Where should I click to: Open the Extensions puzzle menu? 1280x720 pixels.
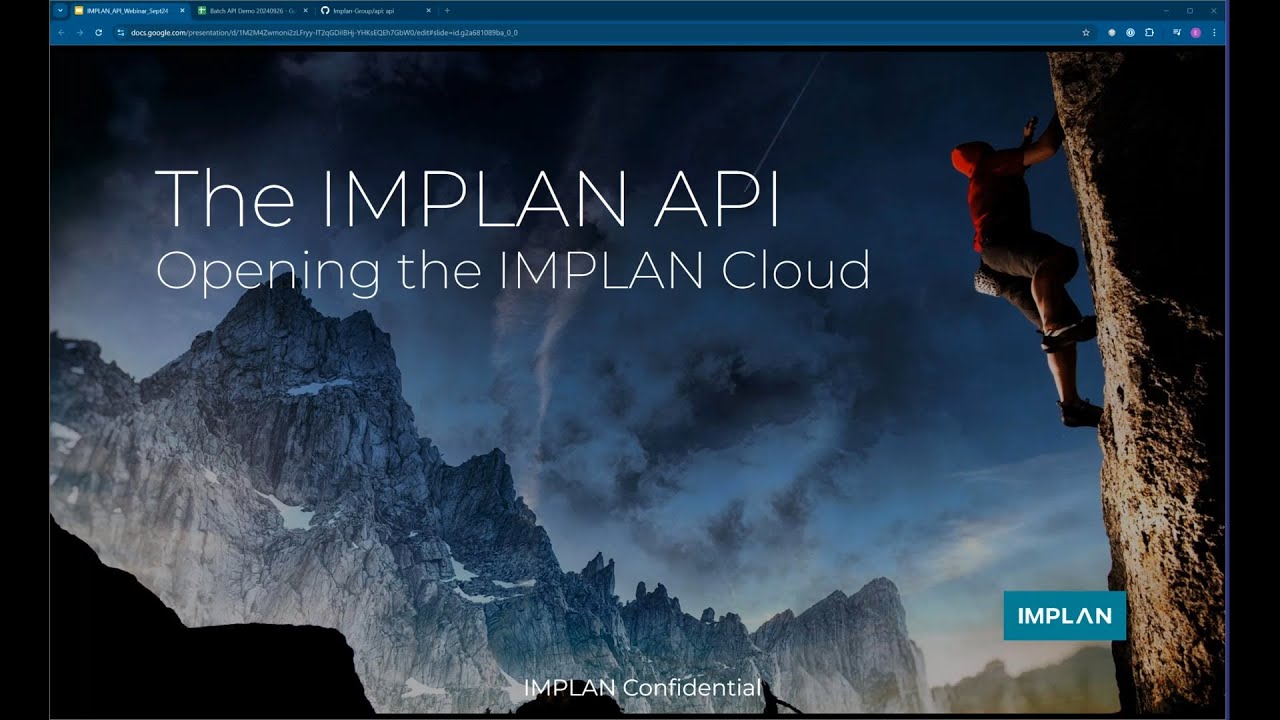(x=1149, y=32)
